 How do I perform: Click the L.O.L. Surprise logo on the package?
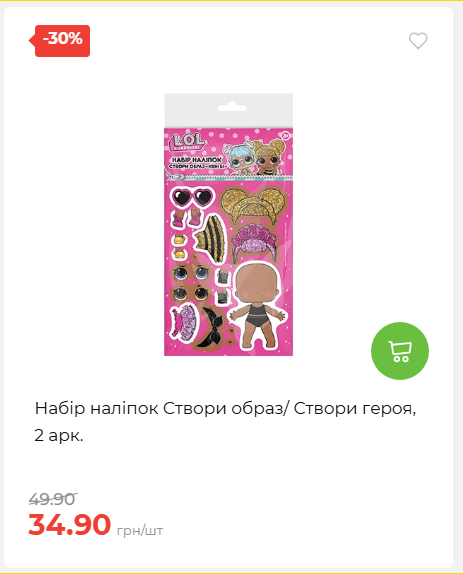(187, 142)
